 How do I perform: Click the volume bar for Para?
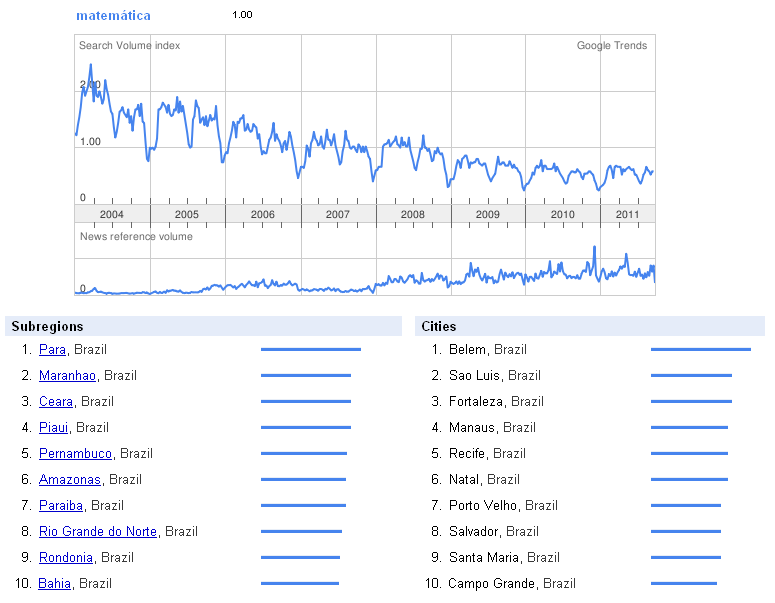click(311, 349)
